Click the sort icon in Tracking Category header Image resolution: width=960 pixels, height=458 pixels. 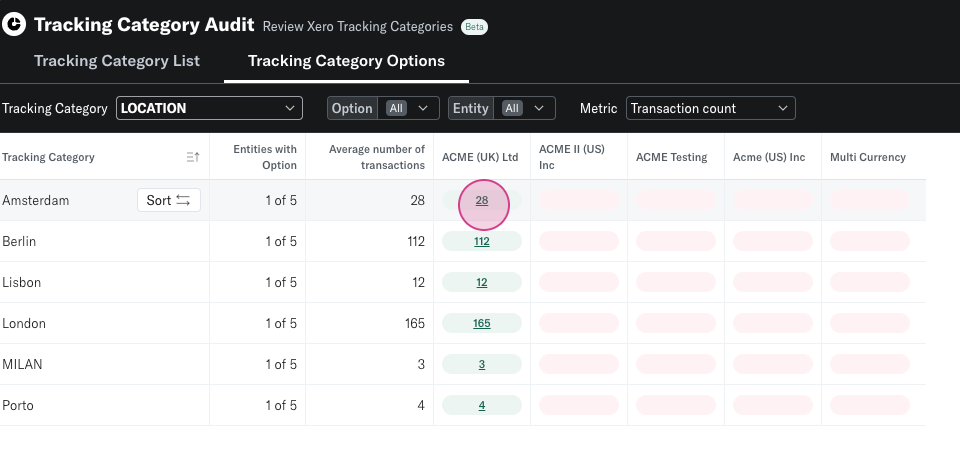coord(193,157)
